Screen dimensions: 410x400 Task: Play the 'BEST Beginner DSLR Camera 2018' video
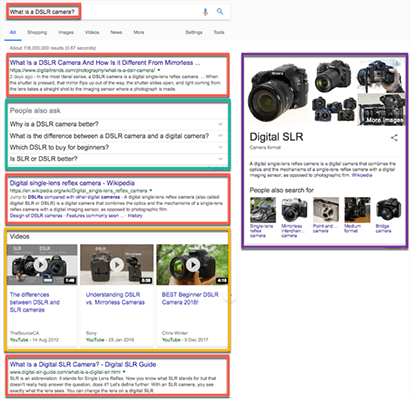[x=193, y=265]
